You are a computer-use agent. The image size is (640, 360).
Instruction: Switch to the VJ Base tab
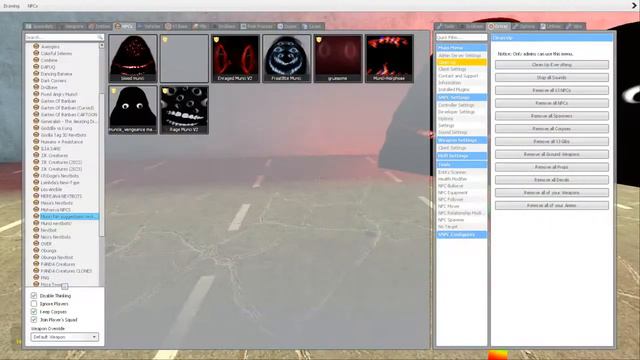177,26
